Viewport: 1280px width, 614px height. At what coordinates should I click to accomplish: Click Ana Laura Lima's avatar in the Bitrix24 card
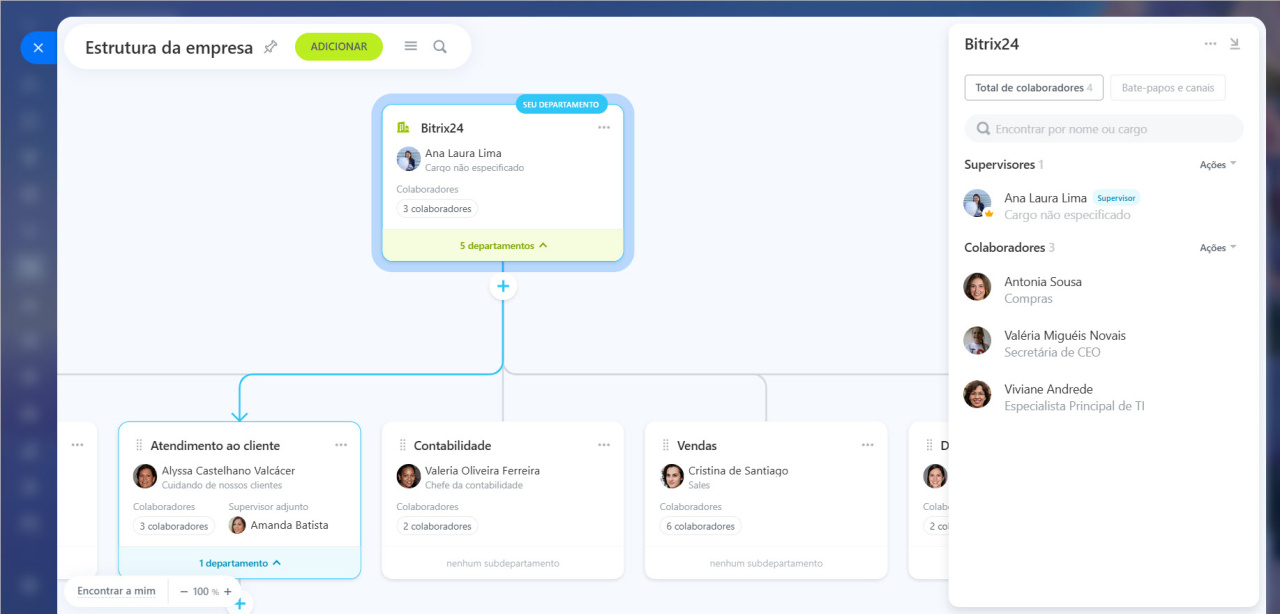click(408, 159)
